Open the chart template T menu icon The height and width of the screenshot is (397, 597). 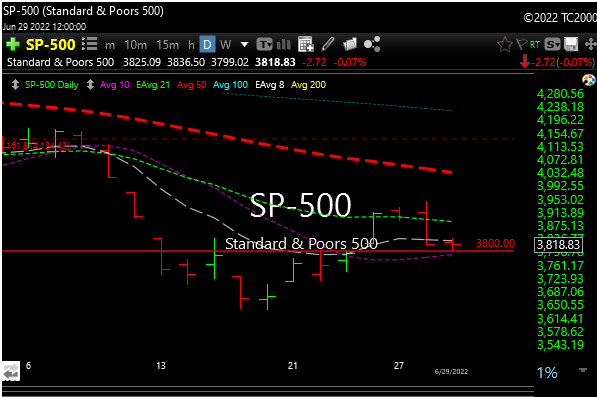[x=264, y=45]
